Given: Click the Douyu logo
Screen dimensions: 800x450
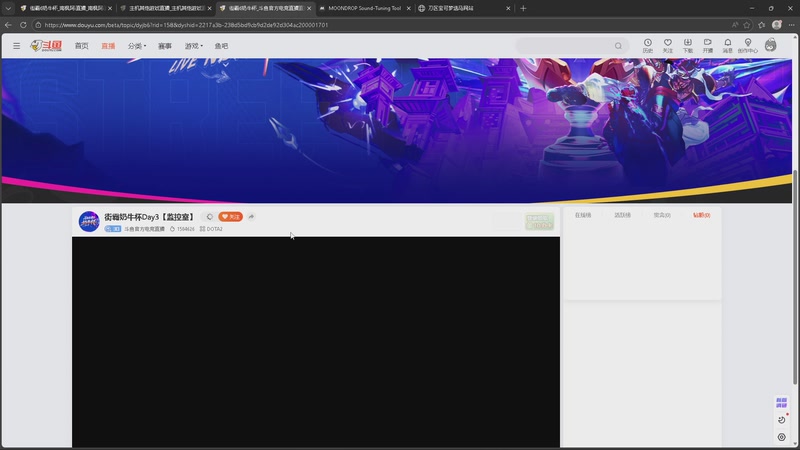Looking at the screenshot, I should [x=46, y=46].
